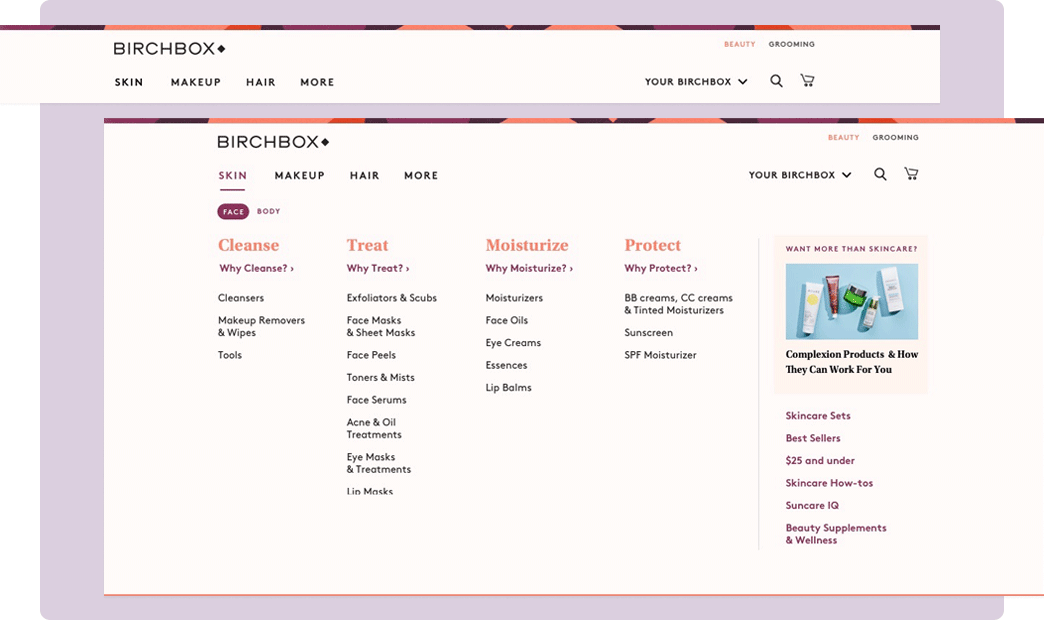Image resolution: width=1044 pixels, height=620 pixels.
Task: Open the shopping cart in the front window
Action: pyautogui.click(x=911, y=174)
